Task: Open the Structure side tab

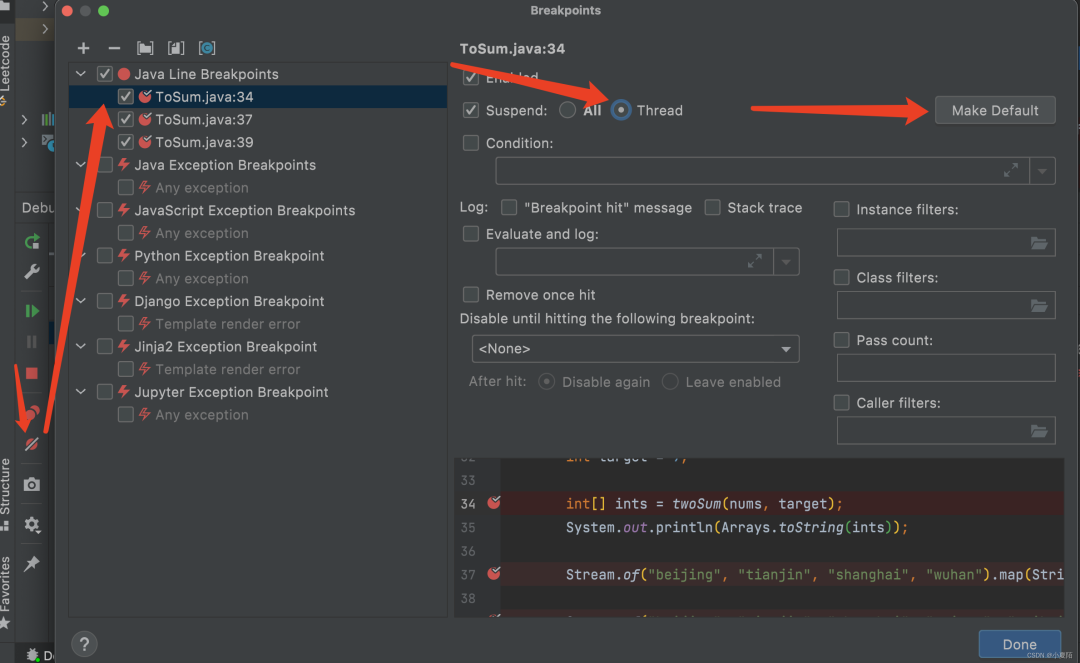Action: pyautogui.click(x=6, y=487)
